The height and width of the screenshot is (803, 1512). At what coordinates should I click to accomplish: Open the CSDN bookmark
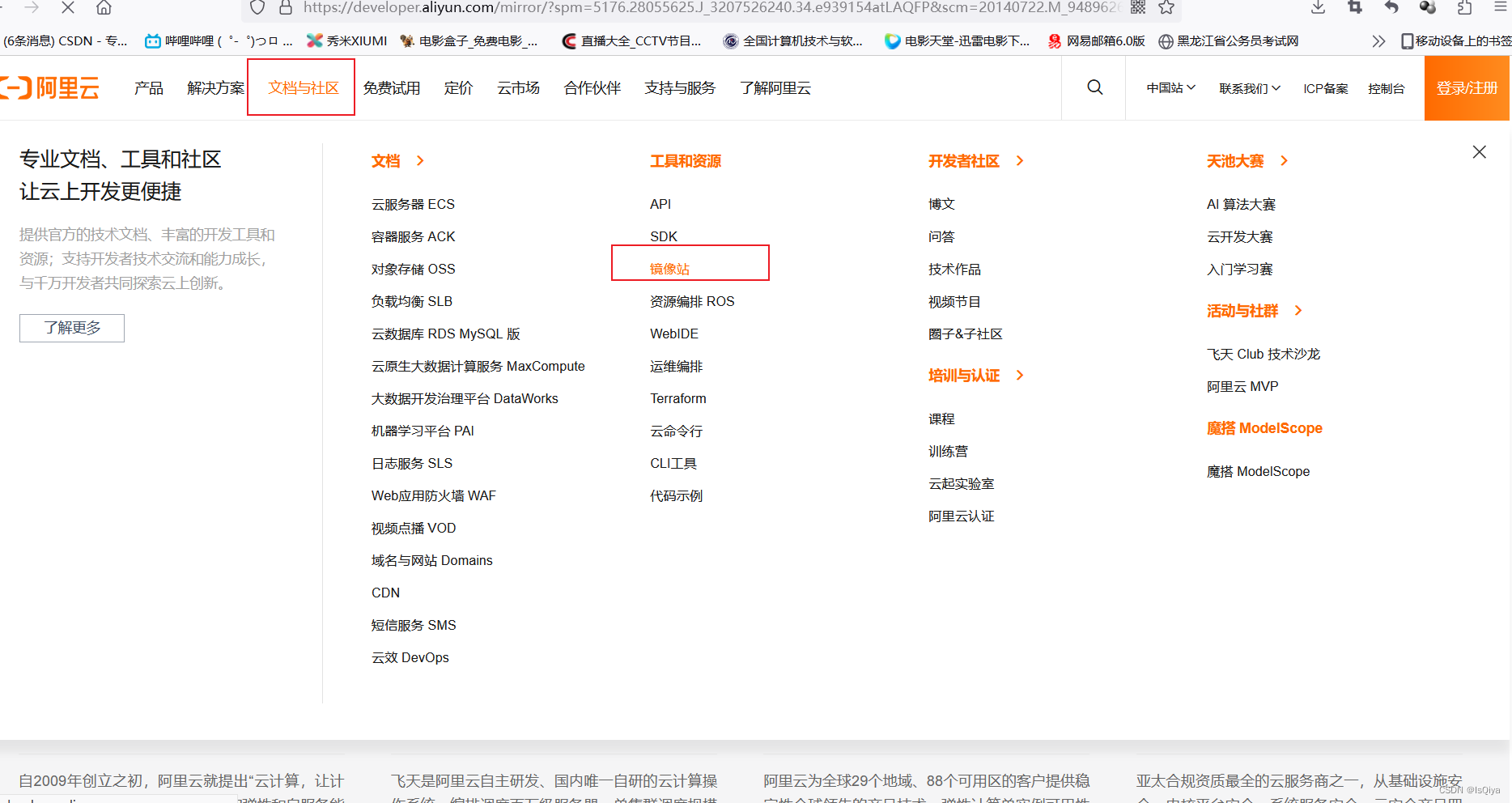pos(65,41)
